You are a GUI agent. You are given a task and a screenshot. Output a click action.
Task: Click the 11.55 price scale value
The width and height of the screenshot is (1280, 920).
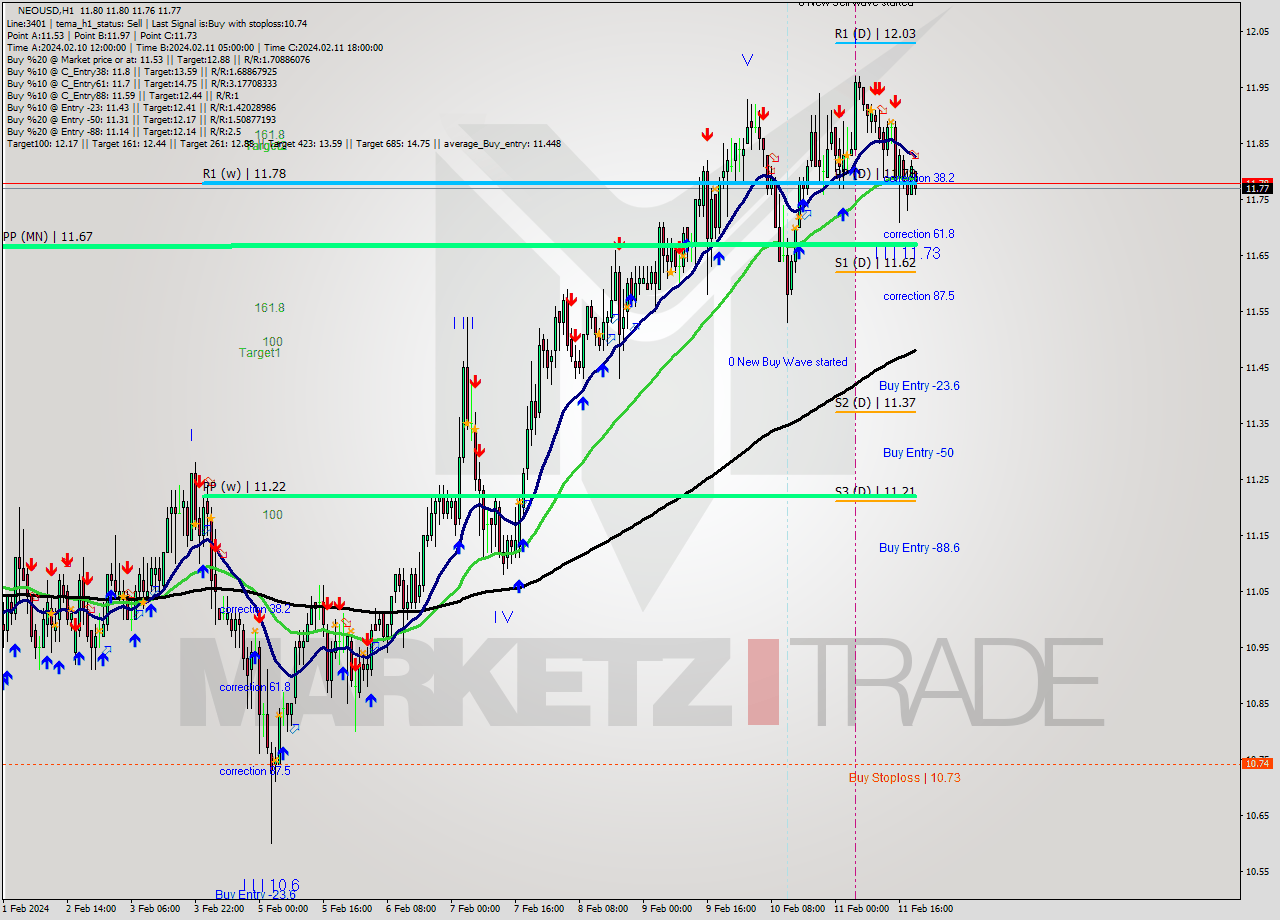1258,312
